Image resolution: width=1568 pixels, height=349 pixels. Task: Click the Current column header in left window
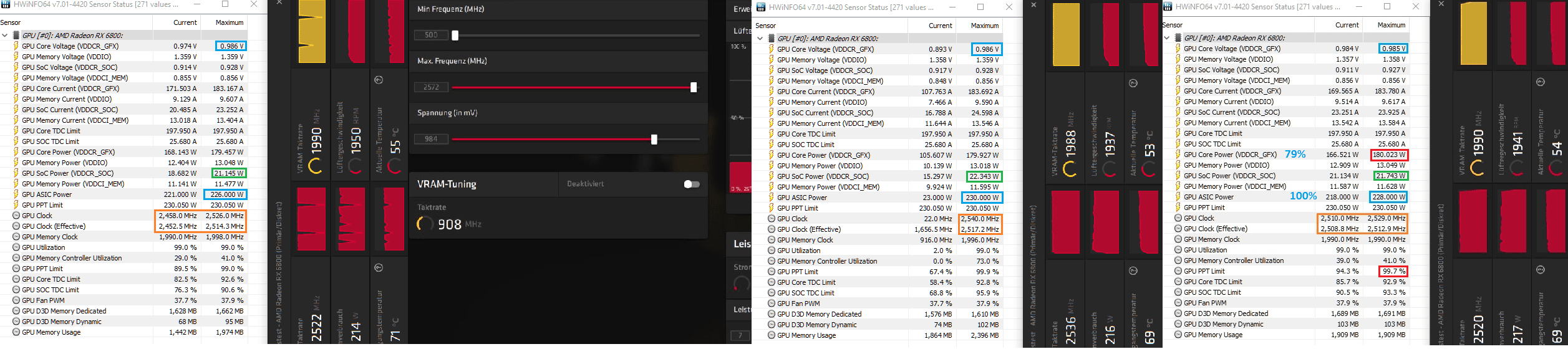click(x=185, y=22)
